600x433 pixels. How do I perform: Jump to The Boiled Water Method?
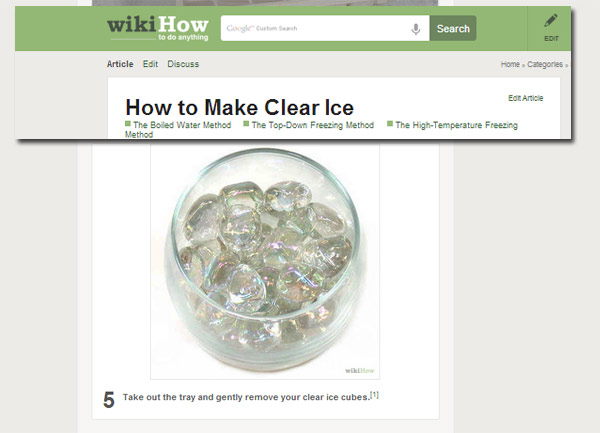(x=182, y=125)
